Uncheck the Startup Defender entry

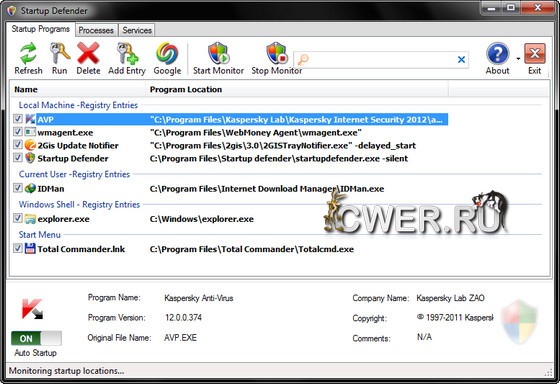pyautogui.click(x=18, y=158)
